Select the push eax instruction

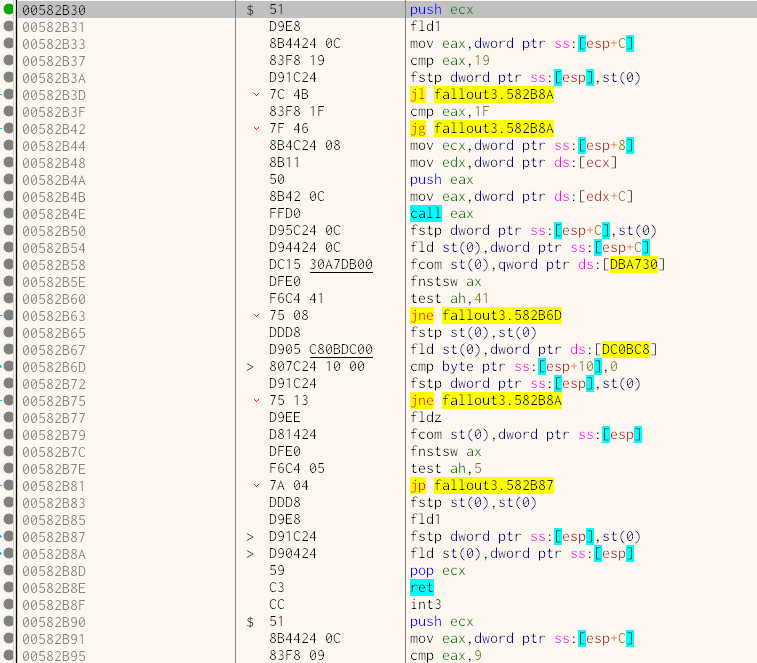click(441, 180)
